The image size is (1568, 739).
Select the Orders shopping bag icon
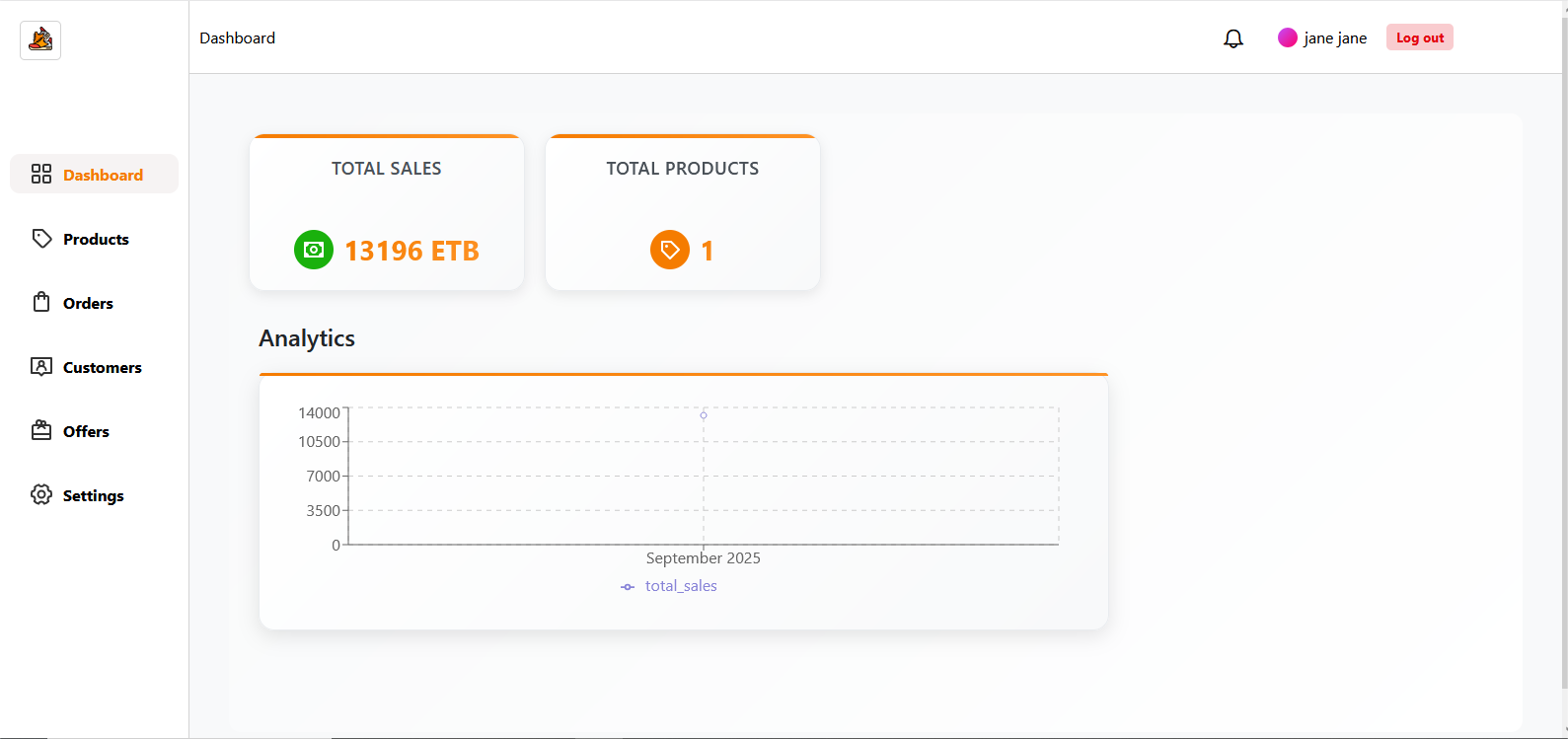point(40,302)
